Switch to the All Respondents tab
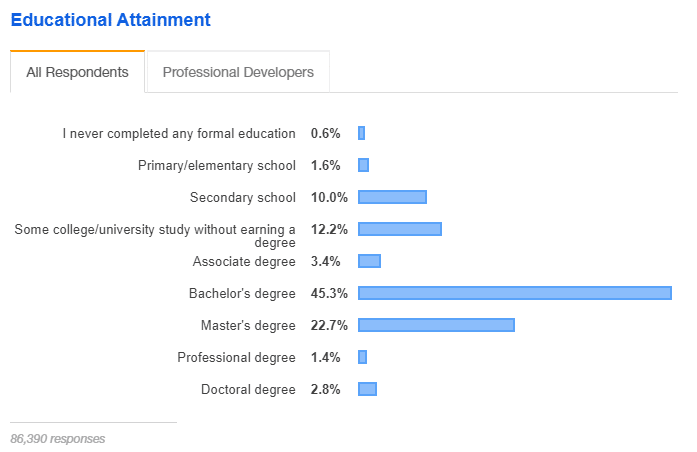 point(77,72)
